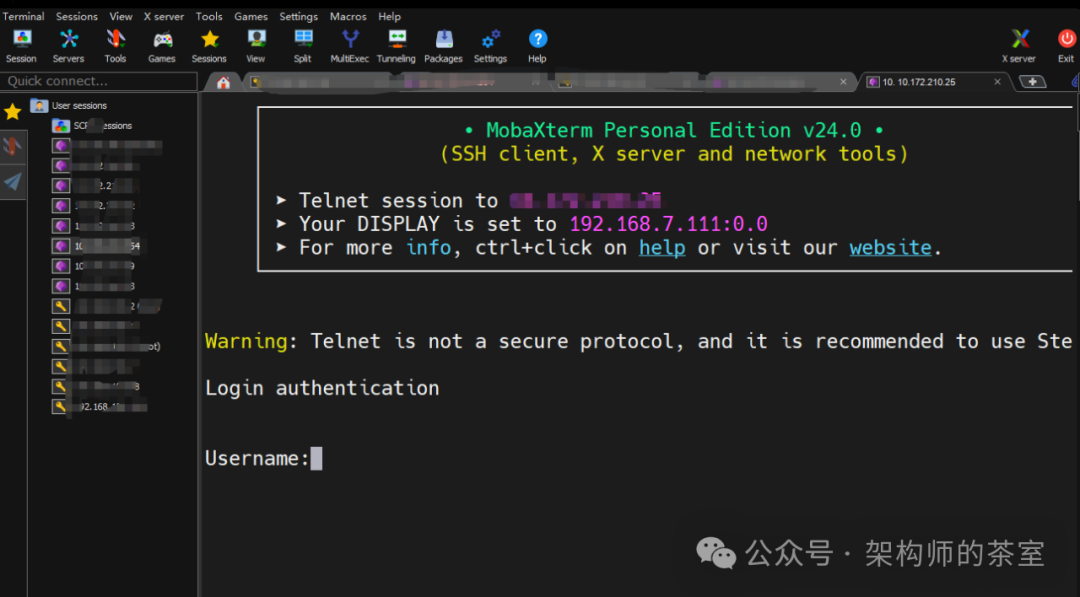The image size is (1080, 597).
Task: Click the Quick connect input field
Action: coord(98,81)
